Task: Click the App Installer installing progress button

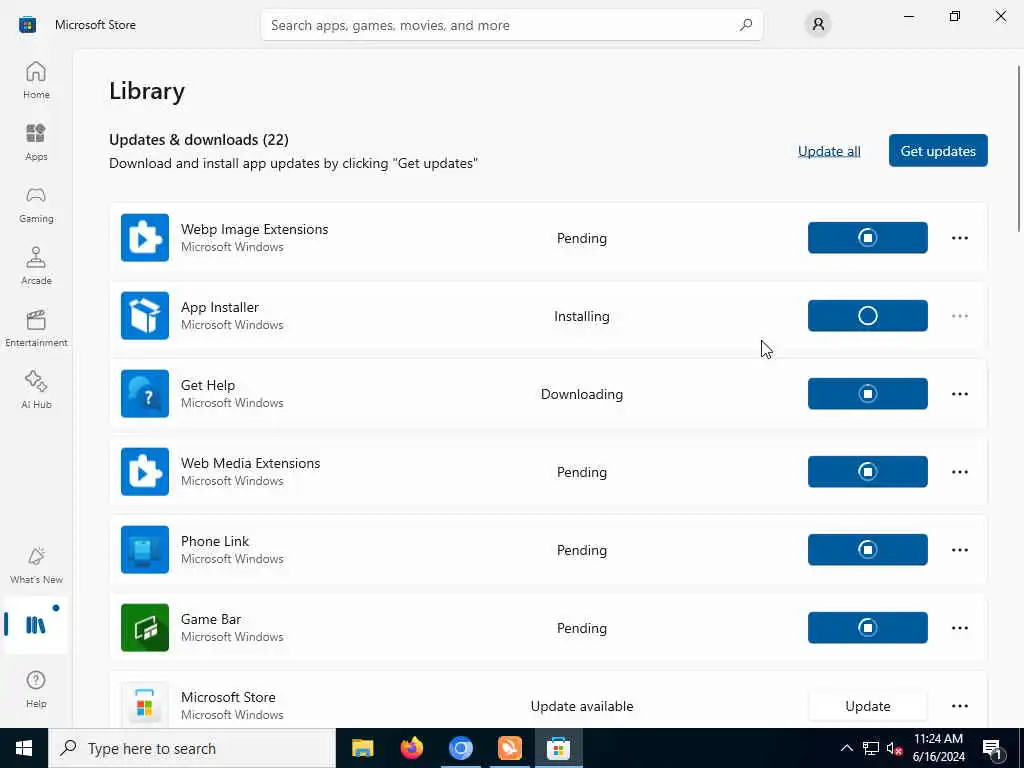Action: (867, 315)
